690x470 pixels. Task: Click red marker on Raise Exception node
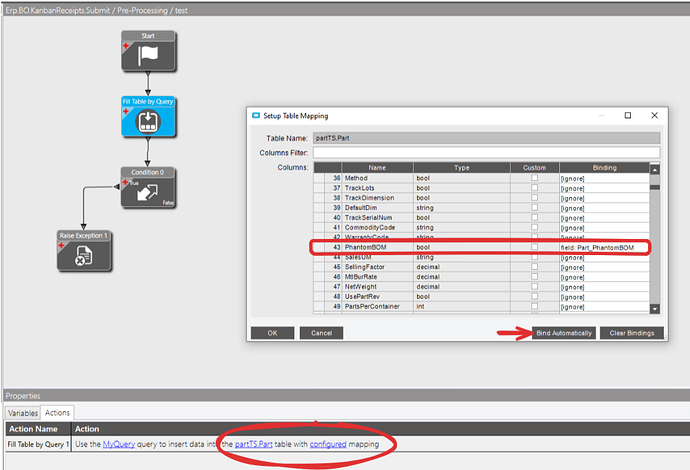pyautogui.click(x=61, y=246)
